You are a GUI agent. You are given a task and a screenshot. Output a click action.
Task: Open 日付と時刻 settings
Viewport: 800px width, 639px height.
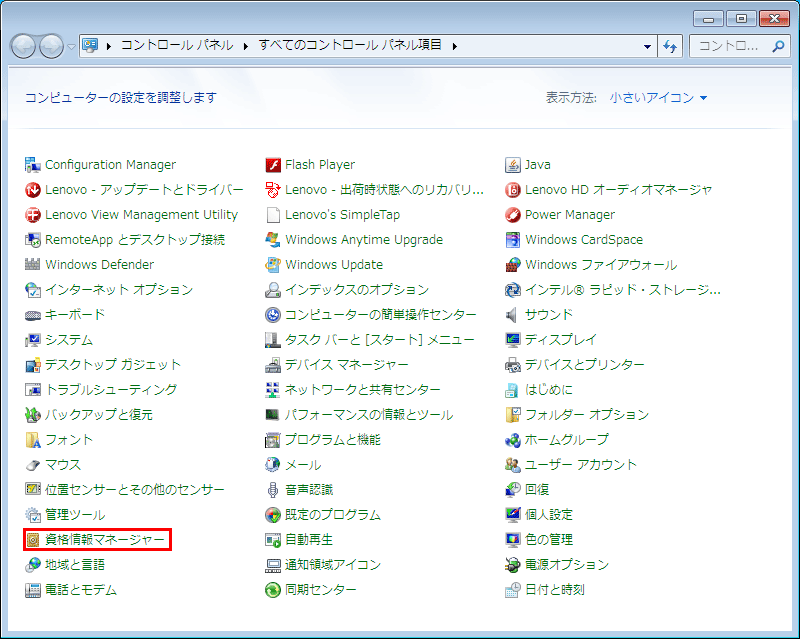click(555, 589)
